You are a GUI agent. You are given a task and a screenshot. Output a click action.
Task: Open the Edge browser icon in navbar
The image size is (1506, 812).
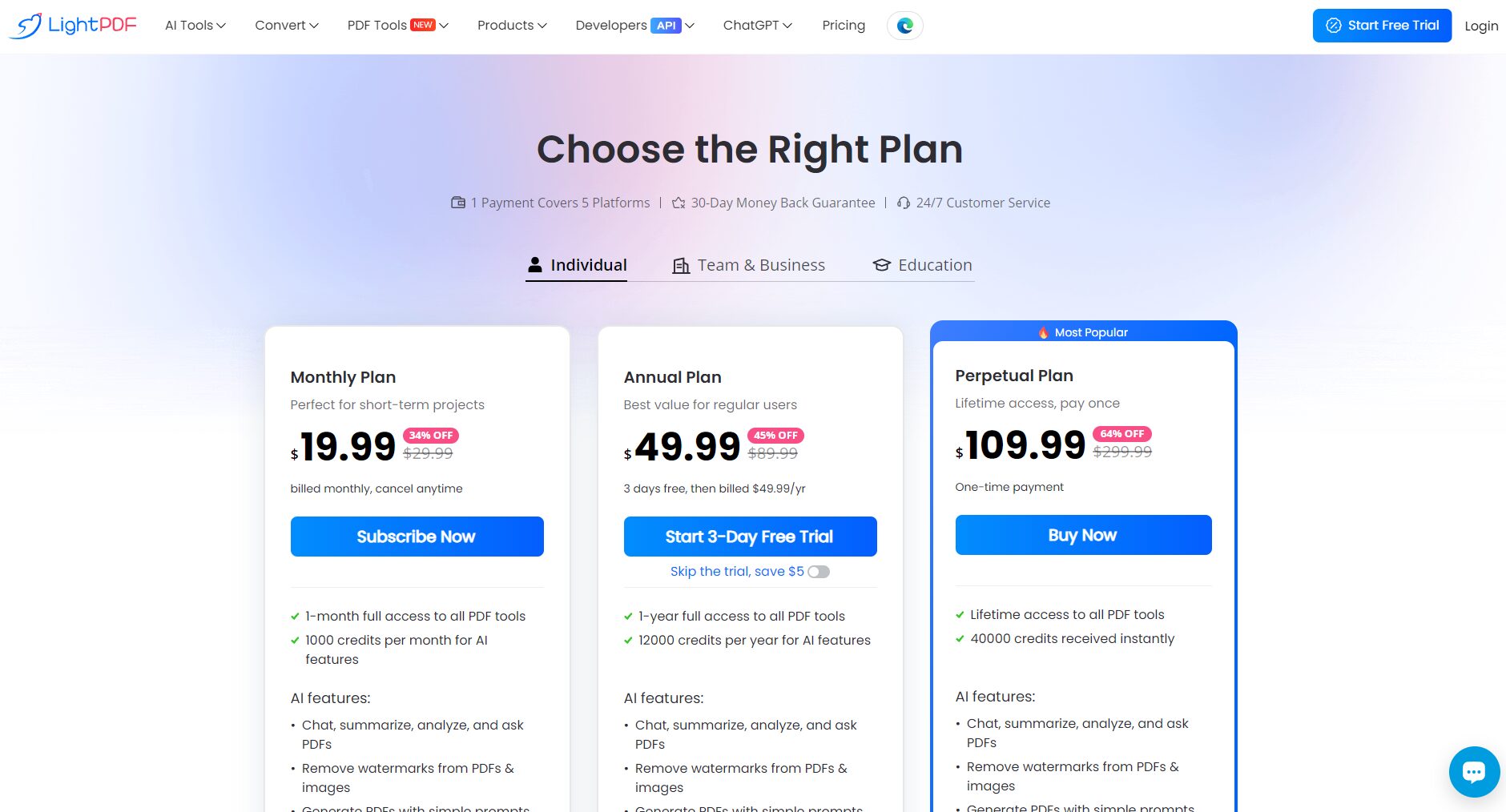(x=905, y=26)
